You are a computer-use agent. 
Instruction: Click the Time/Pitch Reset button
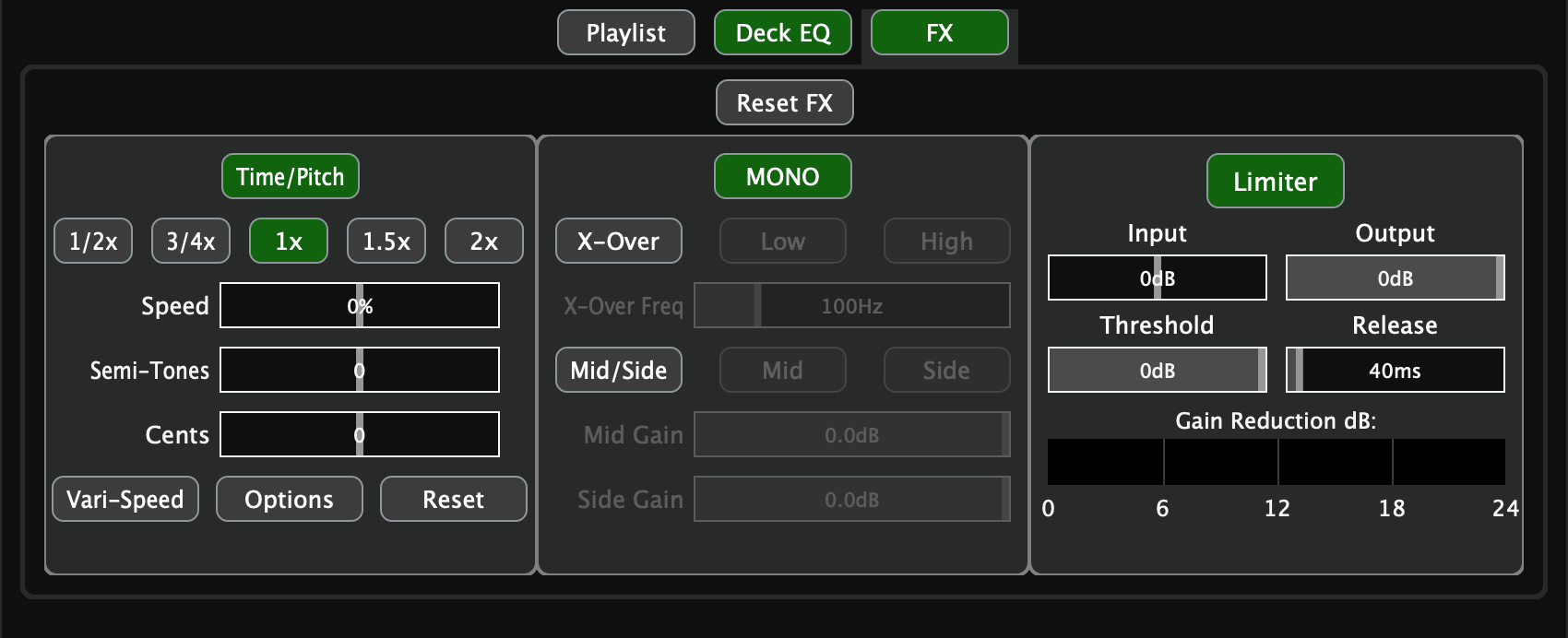tap(454, 499)
